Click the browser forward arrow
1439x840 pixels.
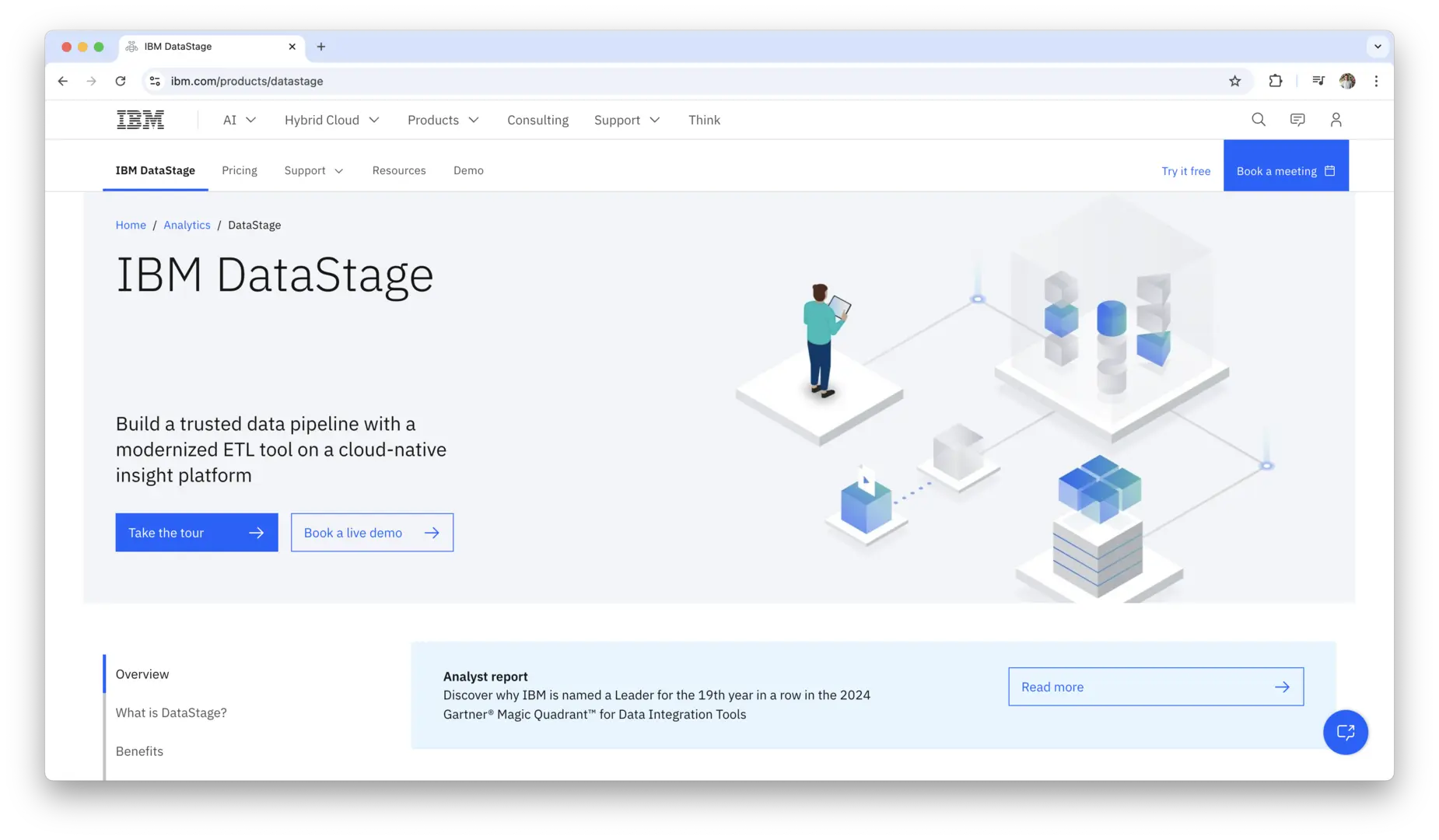point(92,81)
